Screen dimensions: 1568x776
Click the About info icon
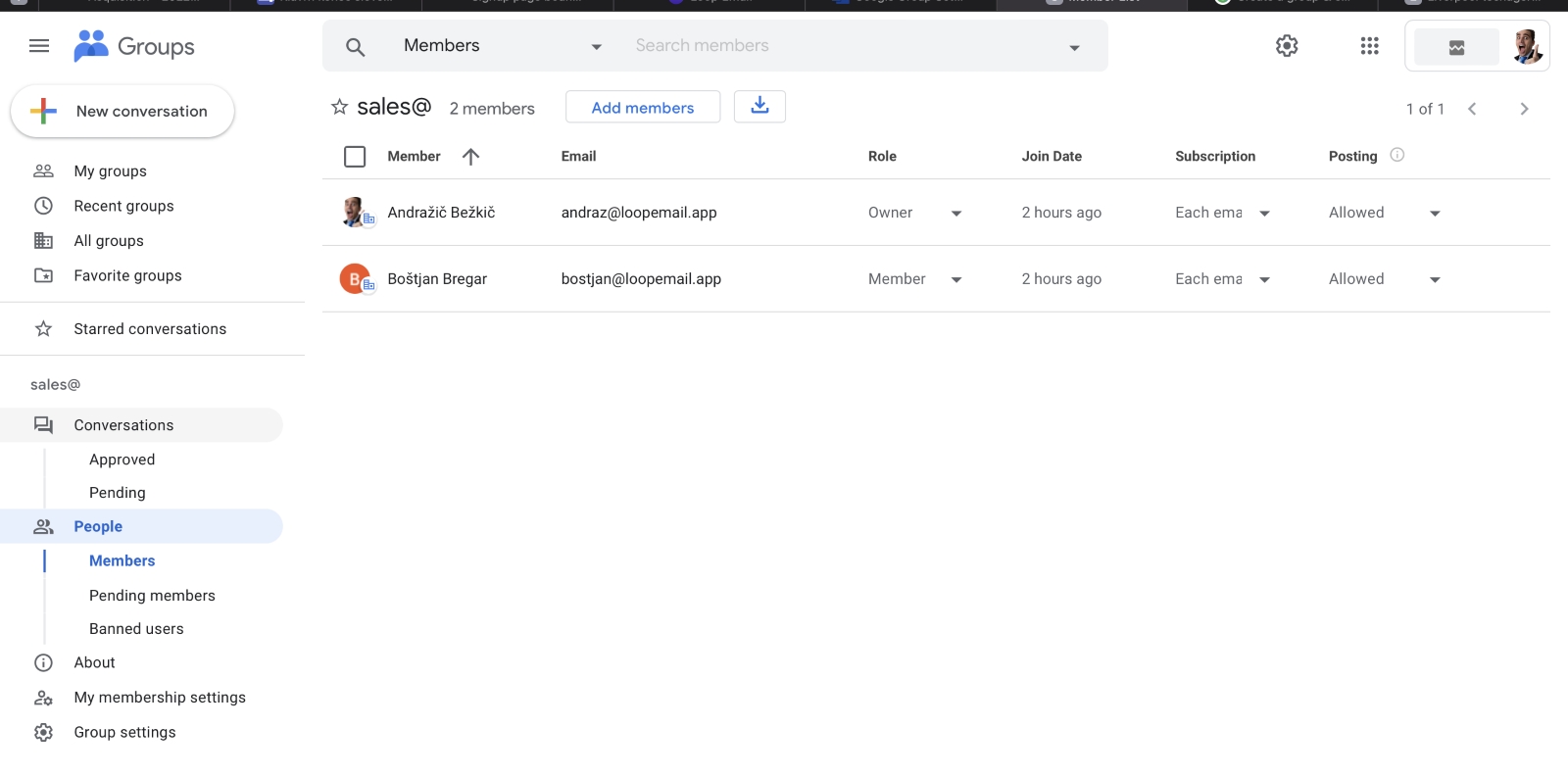[x=43, y=663]
